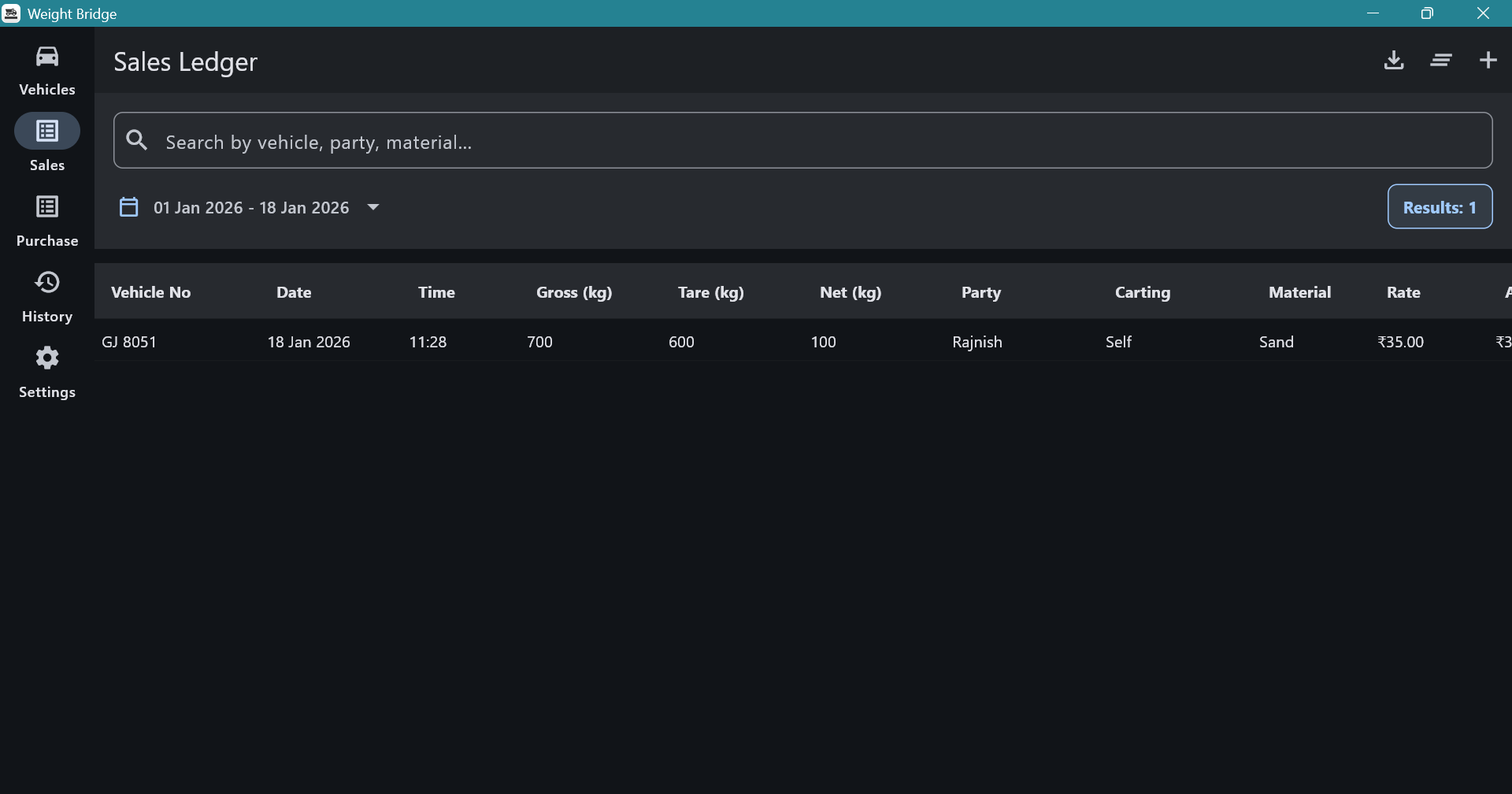This screenshot has width=1512, height=794.
Task: Sort by Vehicle No column header
Action: (x=151, y=292)
